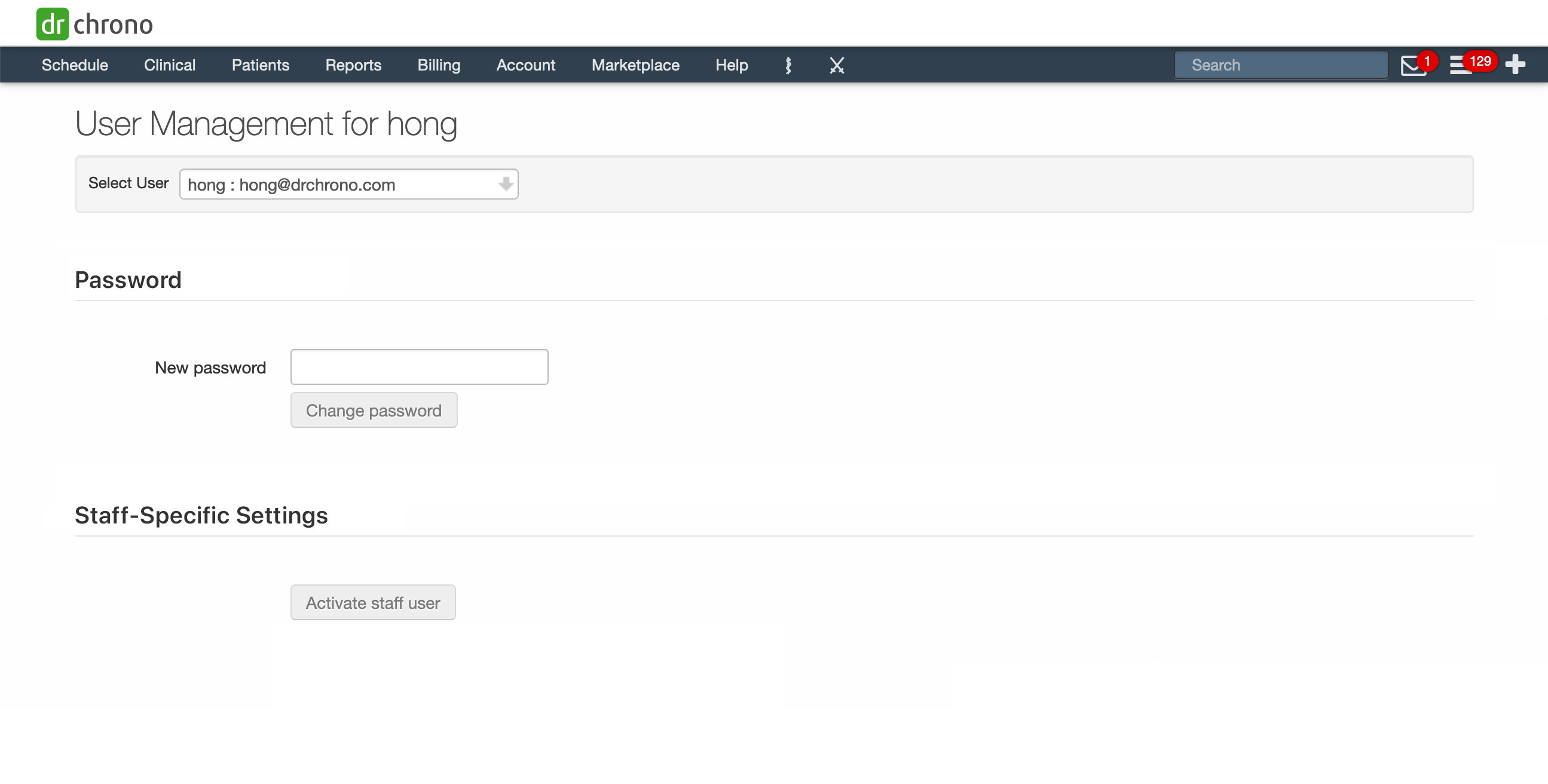The image size is (1548, 784).
Task: Open the Schedule menu
Action: click(75, 65)
